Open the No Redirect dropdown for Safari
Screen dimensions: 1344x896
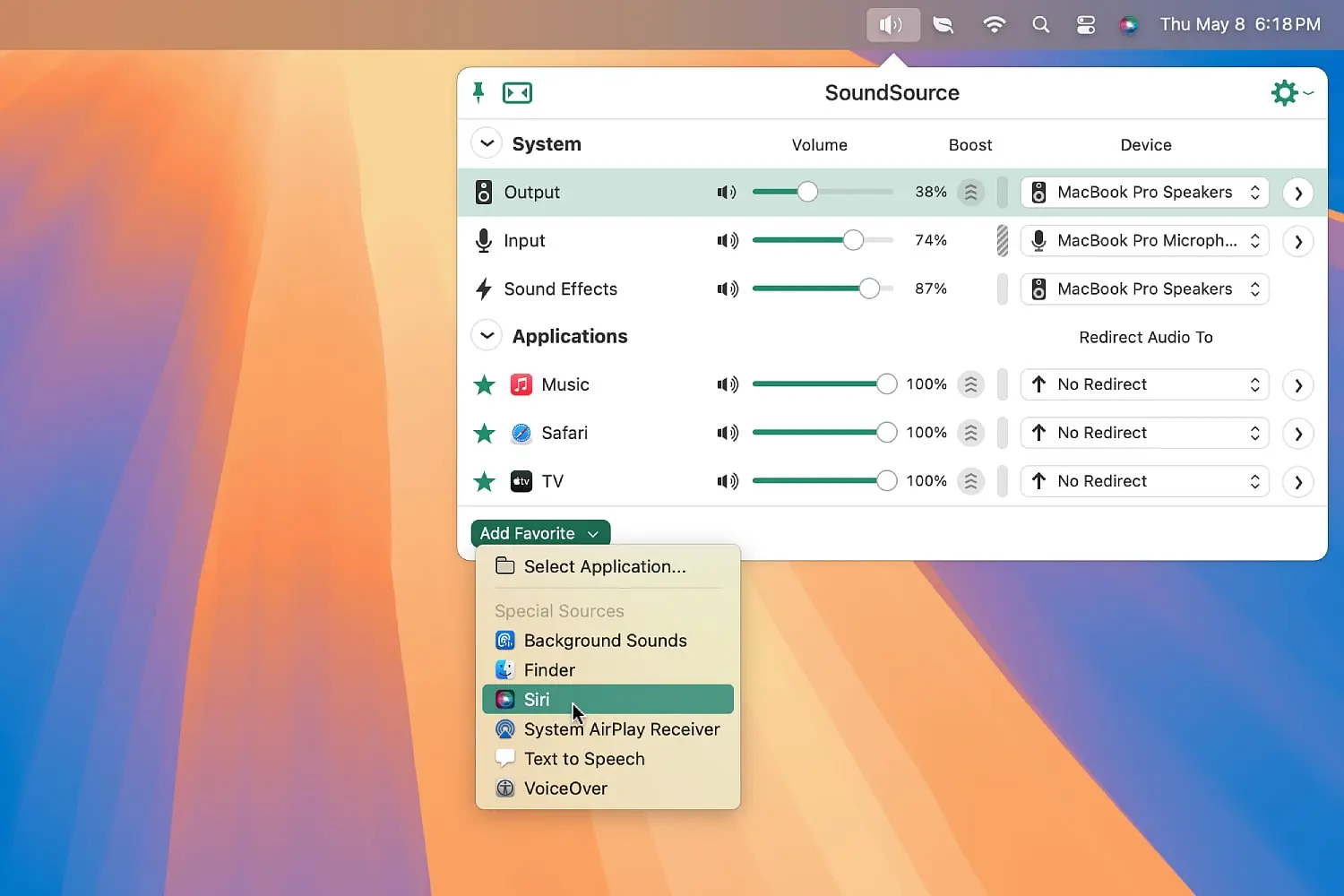pos(1144,433)
